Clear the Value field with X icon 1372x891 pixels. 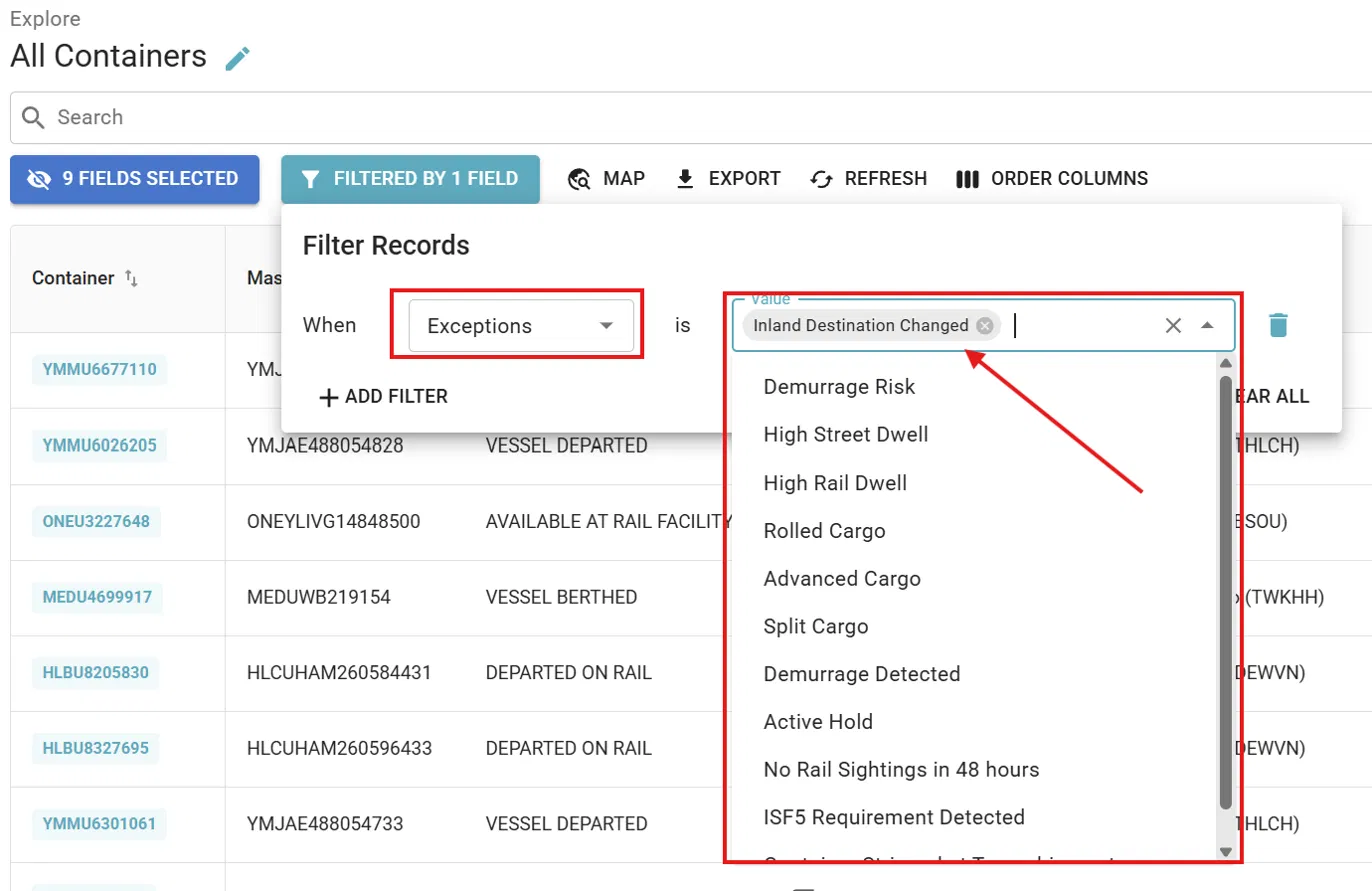(1173, 325)
